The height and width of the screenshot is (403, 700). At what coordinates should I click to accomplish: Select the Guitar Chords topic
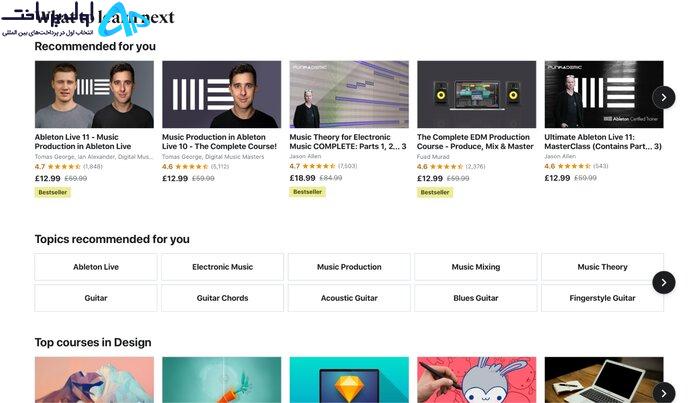(222, 298)
